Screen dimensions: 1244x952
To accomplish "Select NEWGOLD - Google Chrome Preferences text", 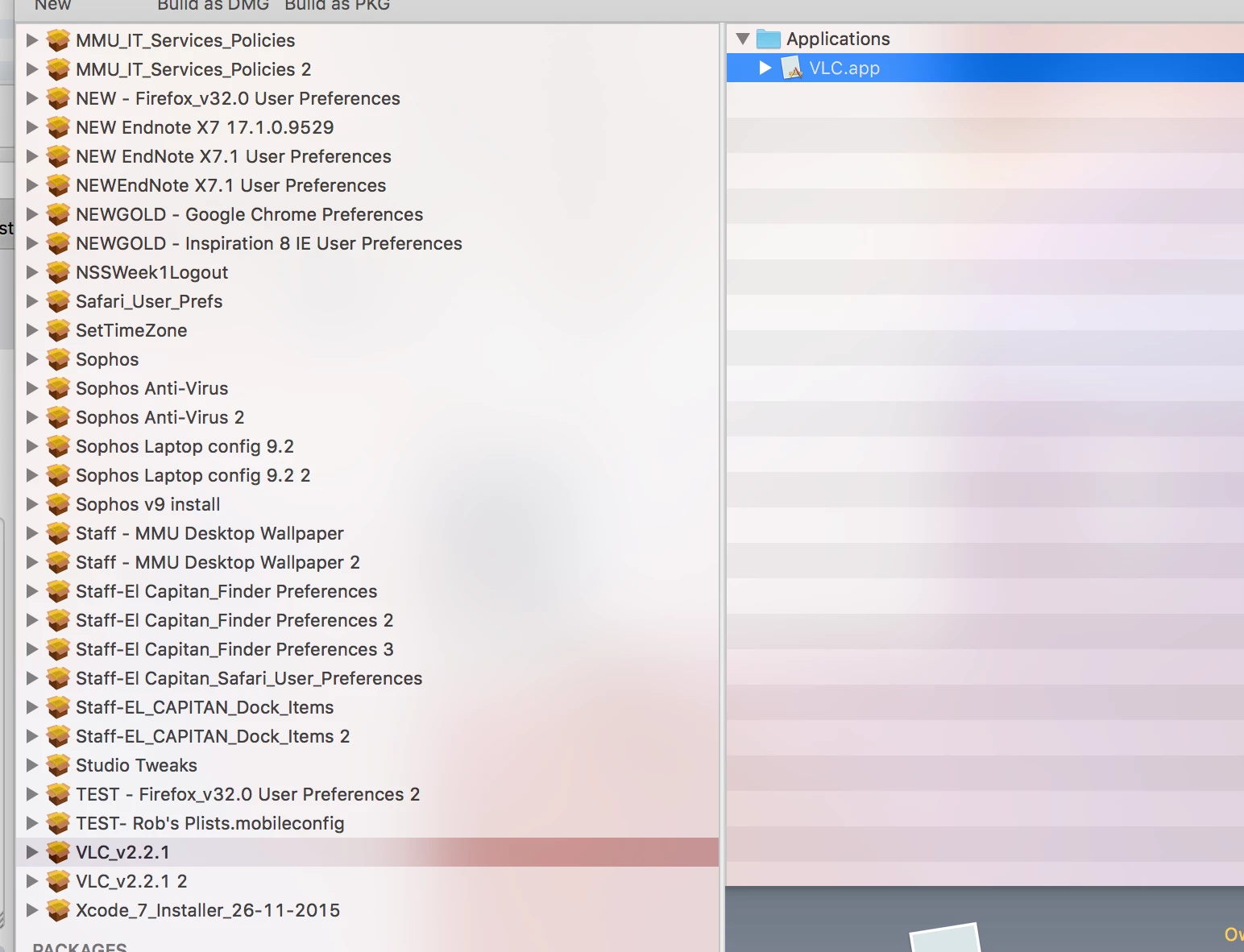I will [x=250, y=214].
